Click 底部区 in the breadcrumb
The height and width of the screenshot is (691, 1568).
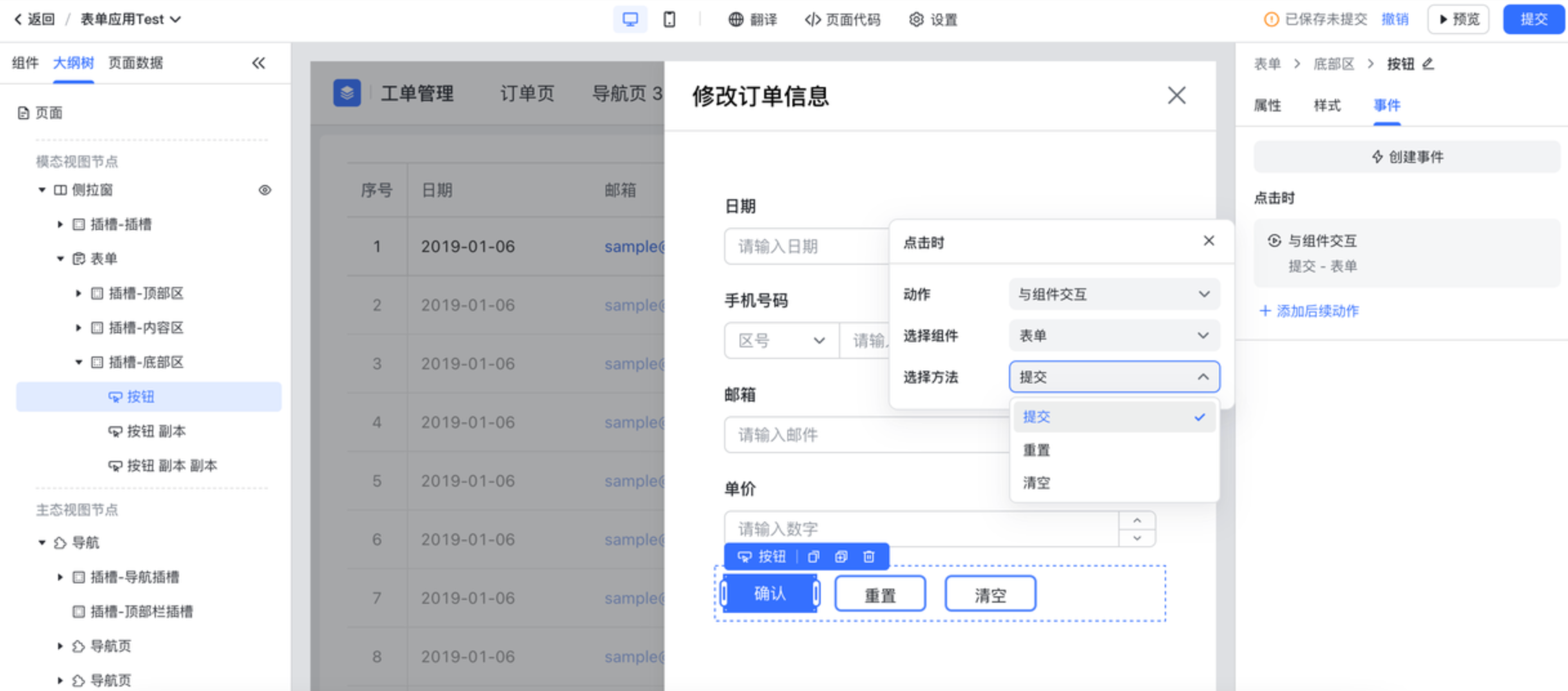pos(1334,64)
